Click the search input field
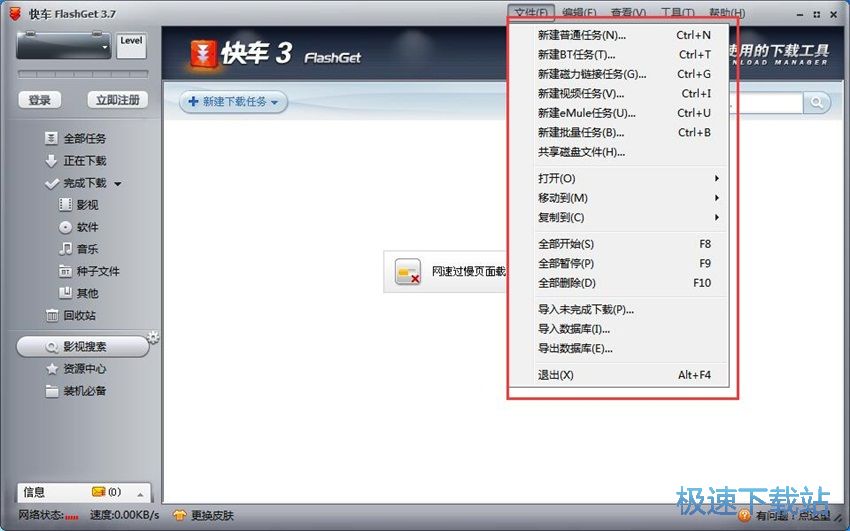The width and height of the screenshot is (850, 531). click(765, 102)
